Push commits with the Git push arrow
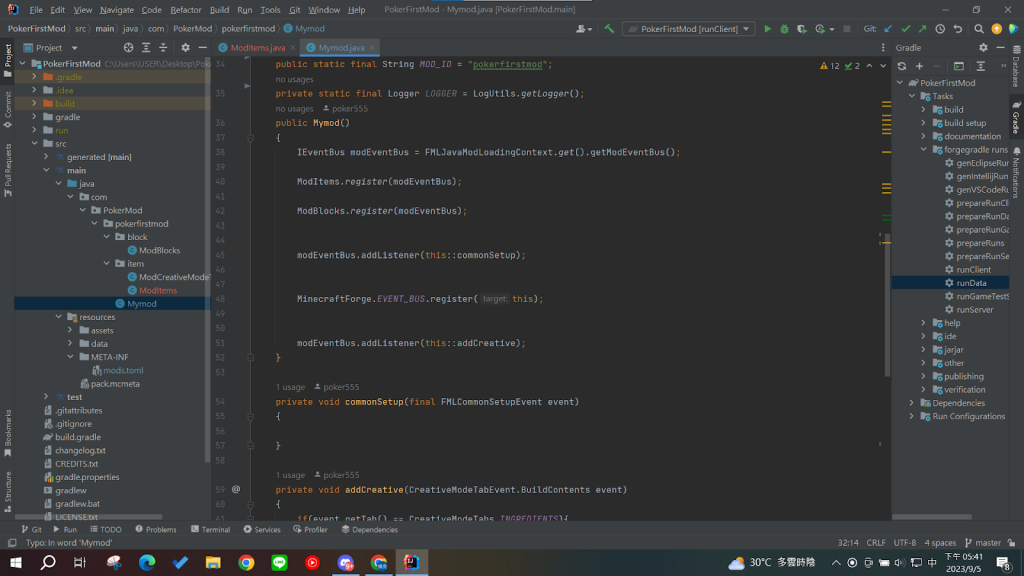Viewport: 1024px width, 576px height. click(922, 29)
